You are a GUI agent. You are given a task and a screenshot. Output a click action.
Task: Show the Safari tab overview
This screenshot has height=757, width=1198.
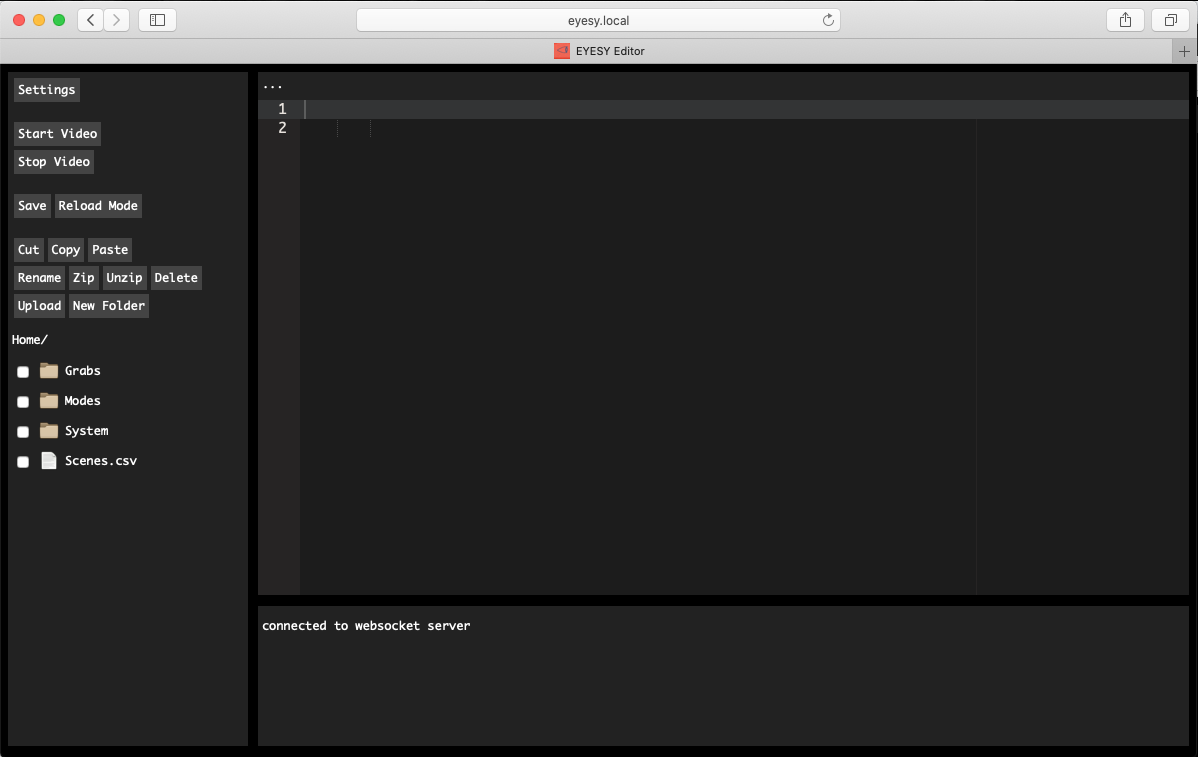(1169, 20)
